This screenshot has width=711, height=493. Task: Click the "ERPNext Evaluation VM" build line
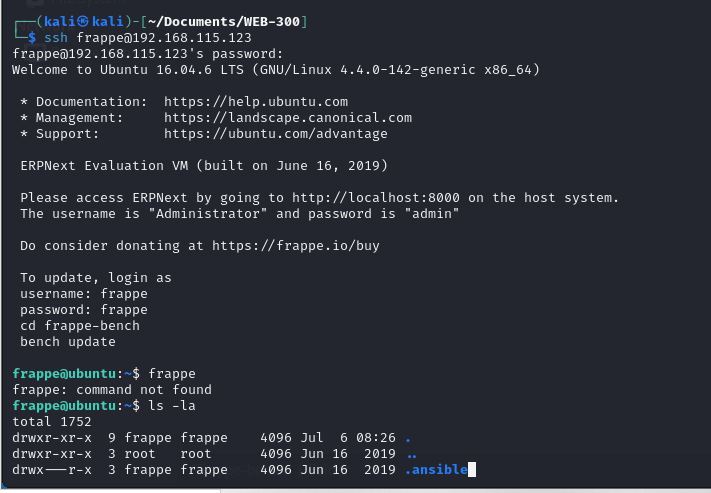(x=204, y=166)
